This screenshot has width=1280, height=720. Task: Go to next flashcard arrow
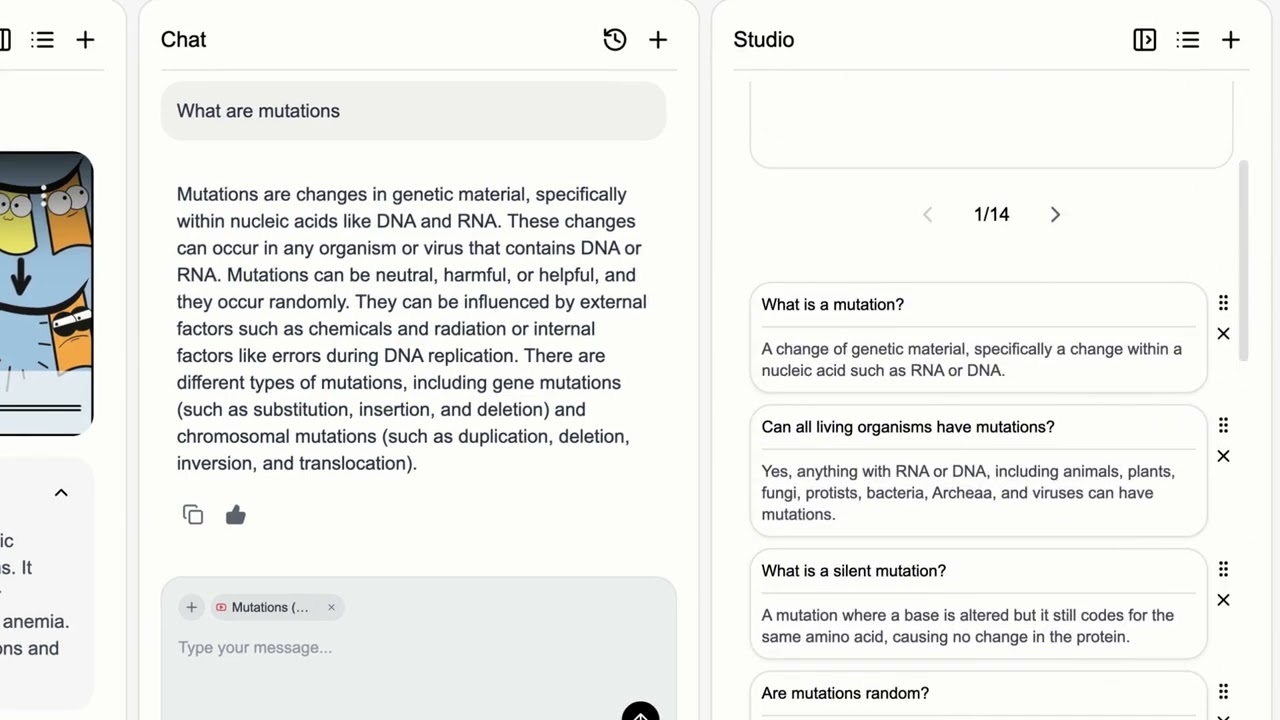(x=1055, y=215)
